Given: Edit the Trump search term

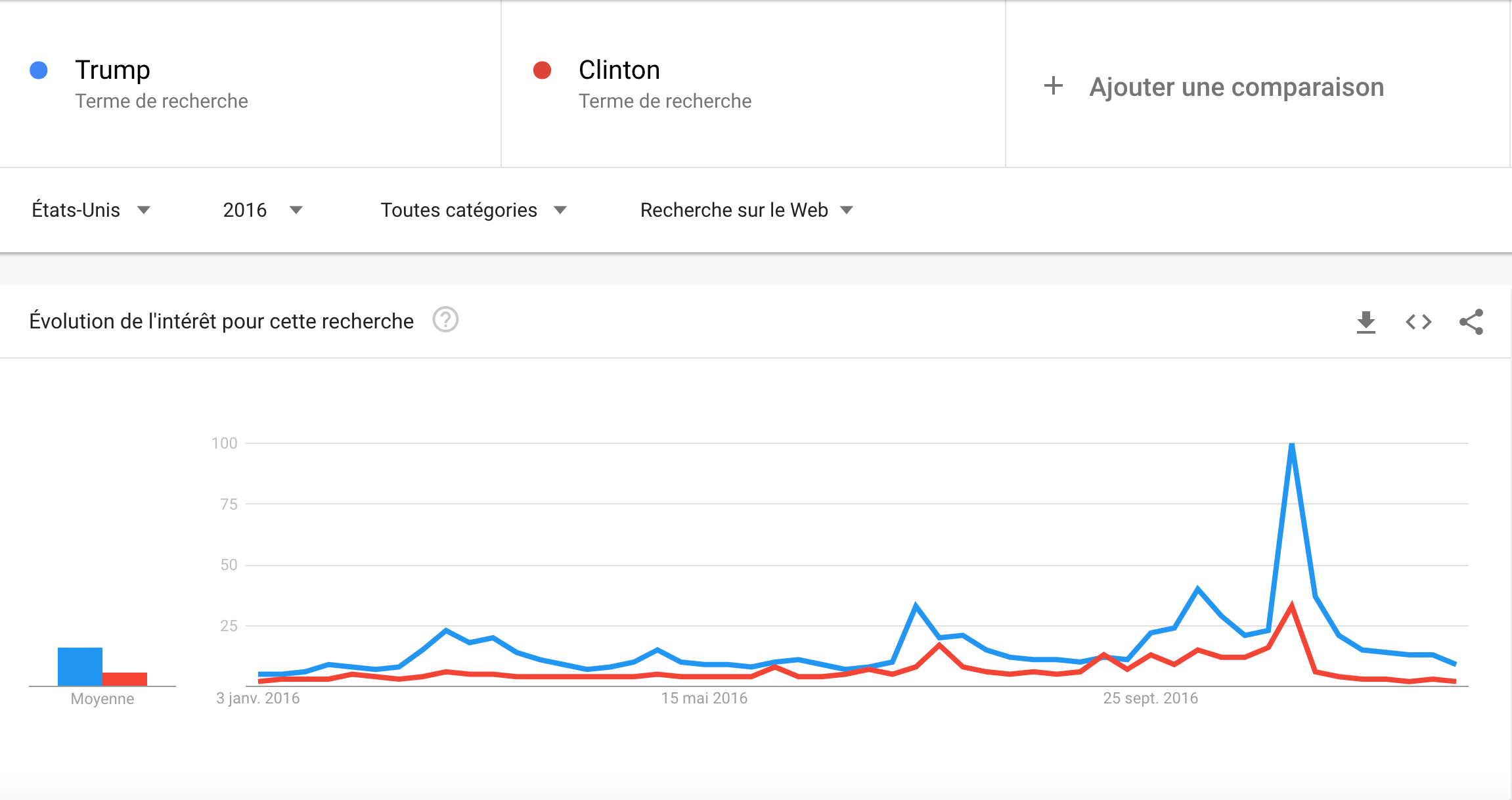Looking at the screenshot, I should pos(112,70).
